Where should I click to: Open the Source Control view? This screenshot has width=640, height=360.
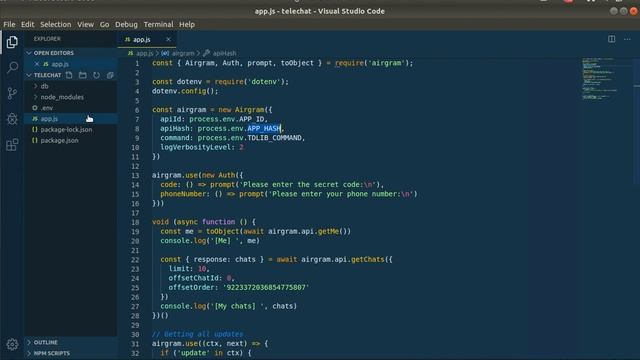pyautogui.click(x=12, y=93)
